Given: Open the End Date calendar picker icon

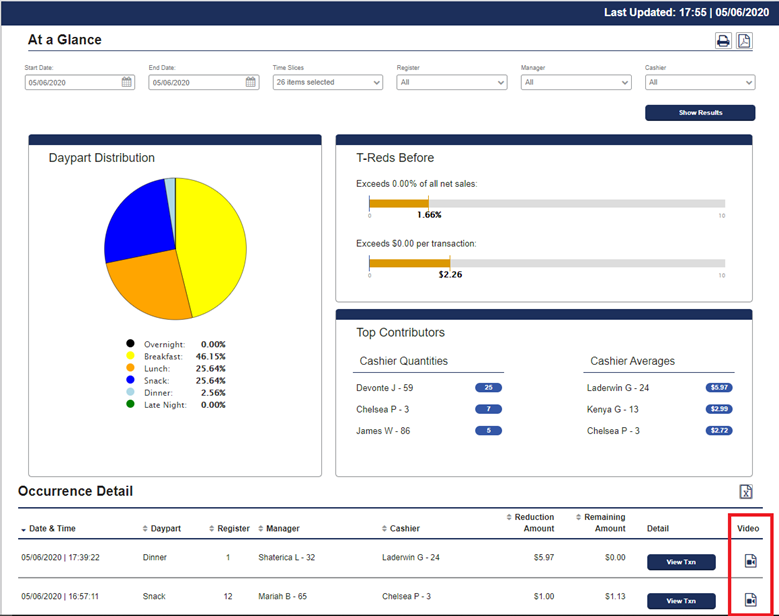Looking at the screenshot, I should [x=251, y=82].
